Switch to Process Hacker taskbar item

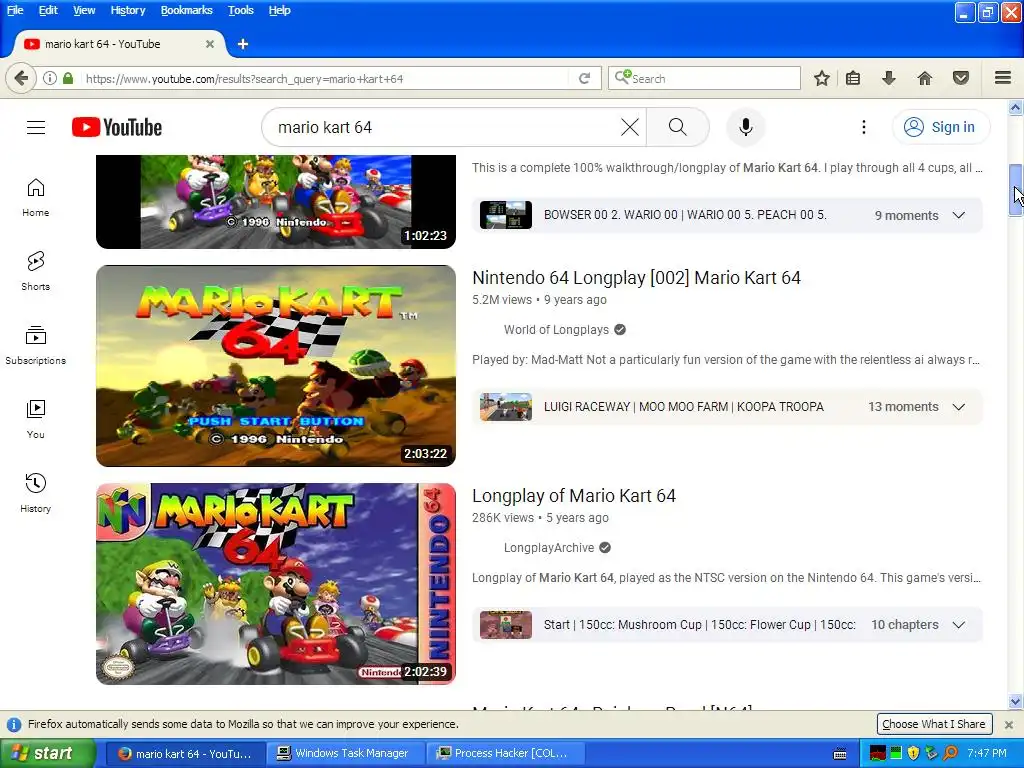tap(505, 754)
